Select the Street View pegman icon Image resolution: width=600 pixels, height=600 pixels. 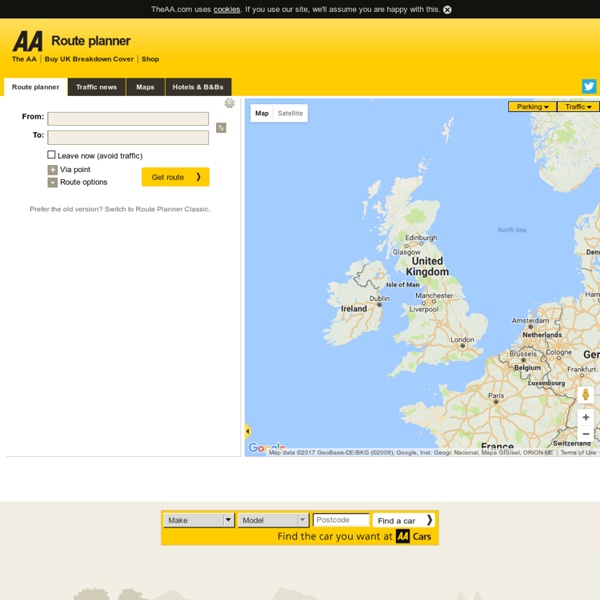point(586,395)
